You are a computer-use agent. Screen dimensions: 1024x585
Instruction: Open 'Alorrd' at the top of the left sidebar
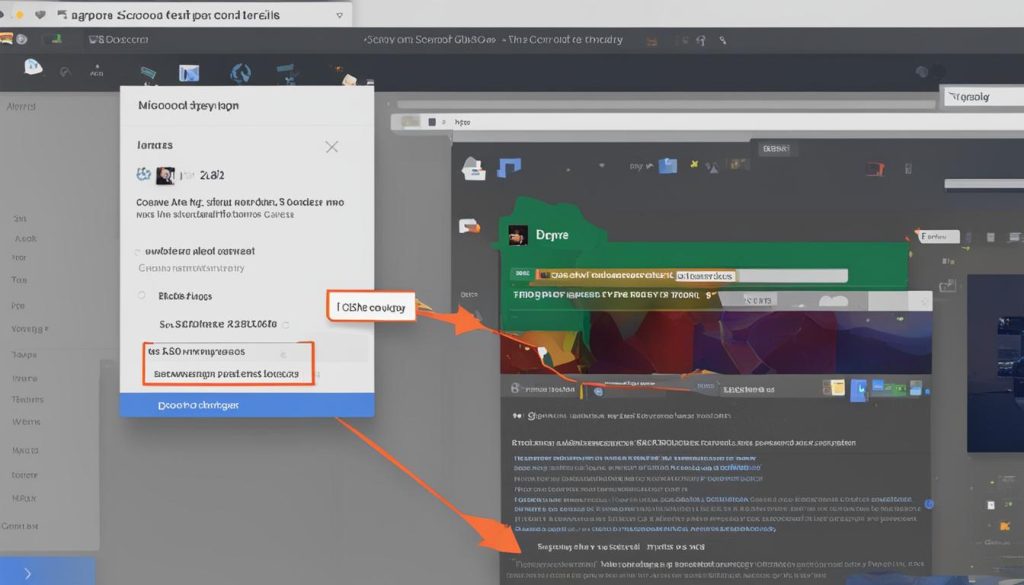[x=22, y=105]
